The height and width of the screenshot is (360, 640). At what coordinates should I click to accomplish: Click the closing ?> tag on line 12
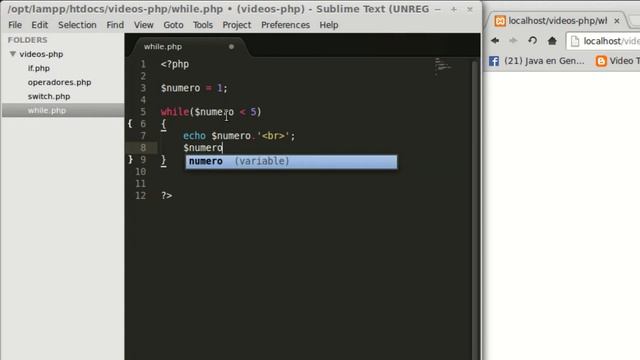pyautogui.click(x=167, y=196)
